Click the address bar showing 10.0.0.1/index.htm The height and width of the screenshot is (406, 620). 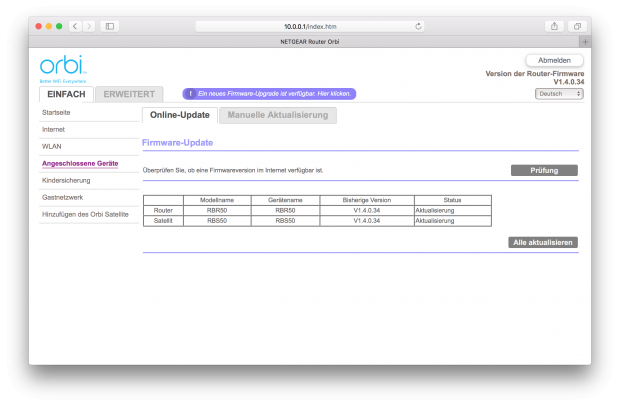(310, 26)
